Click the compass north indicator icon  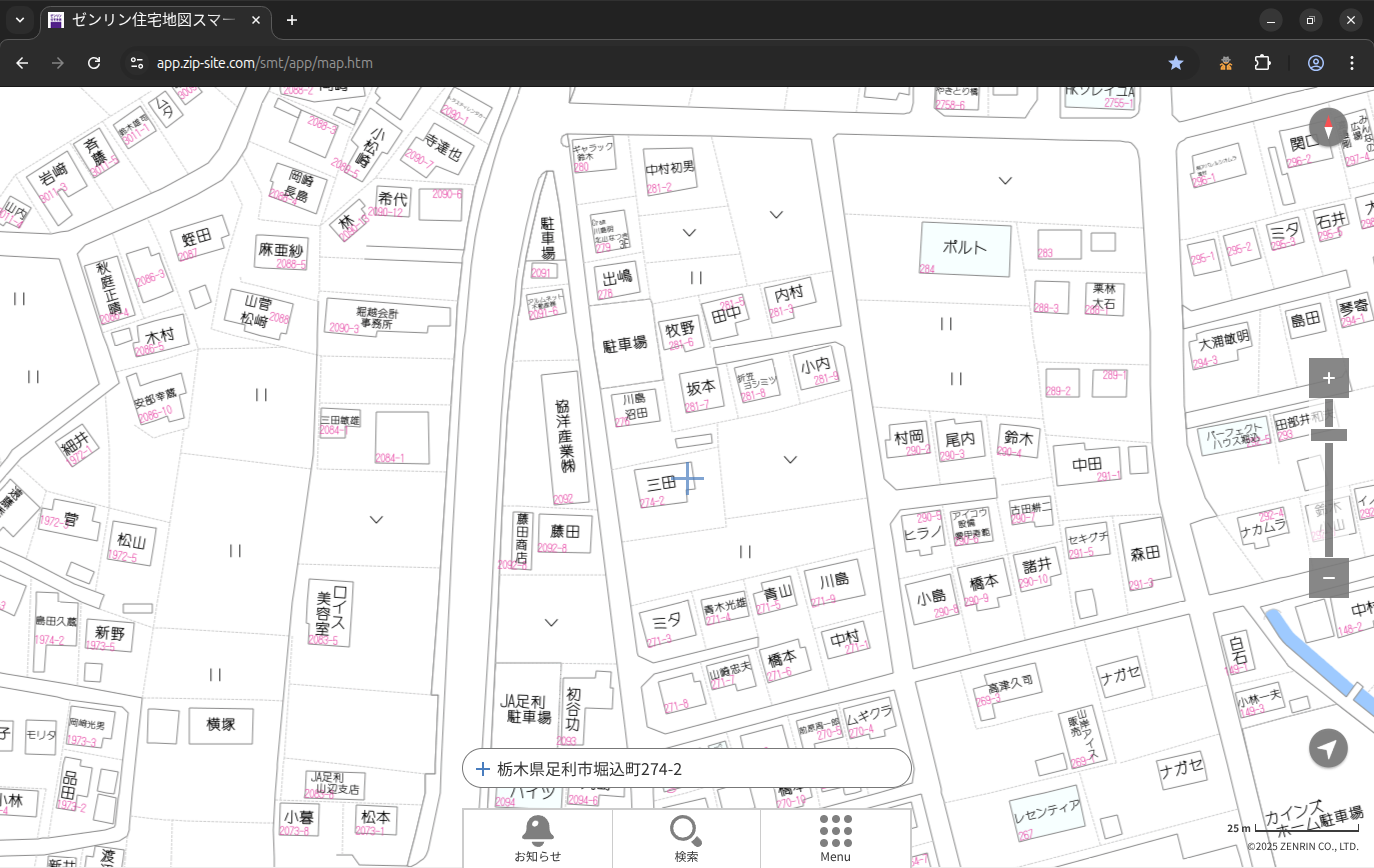(1328, 128)
